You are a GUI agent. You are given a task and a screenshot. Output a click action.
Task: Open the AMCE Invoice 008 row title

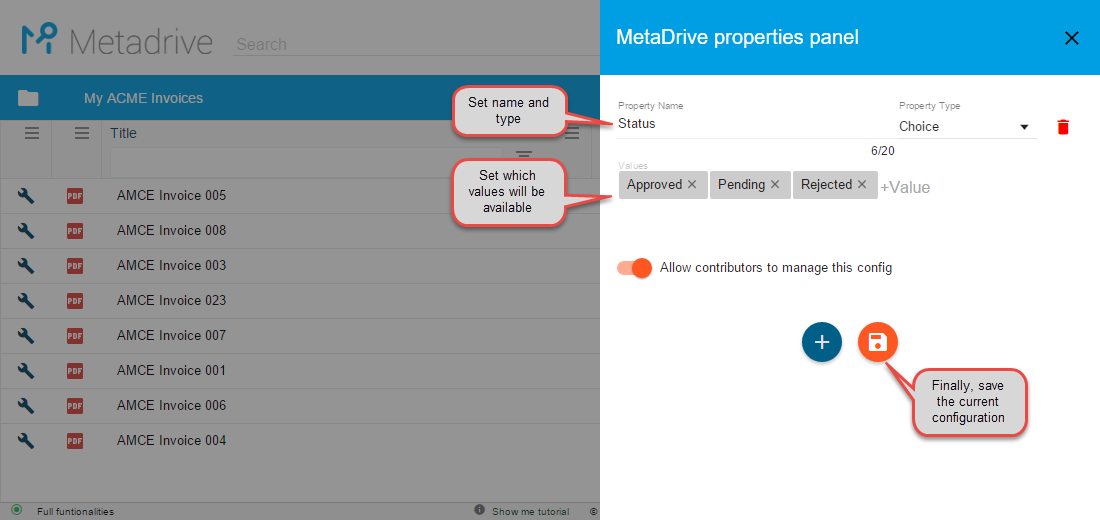point(171,230)
